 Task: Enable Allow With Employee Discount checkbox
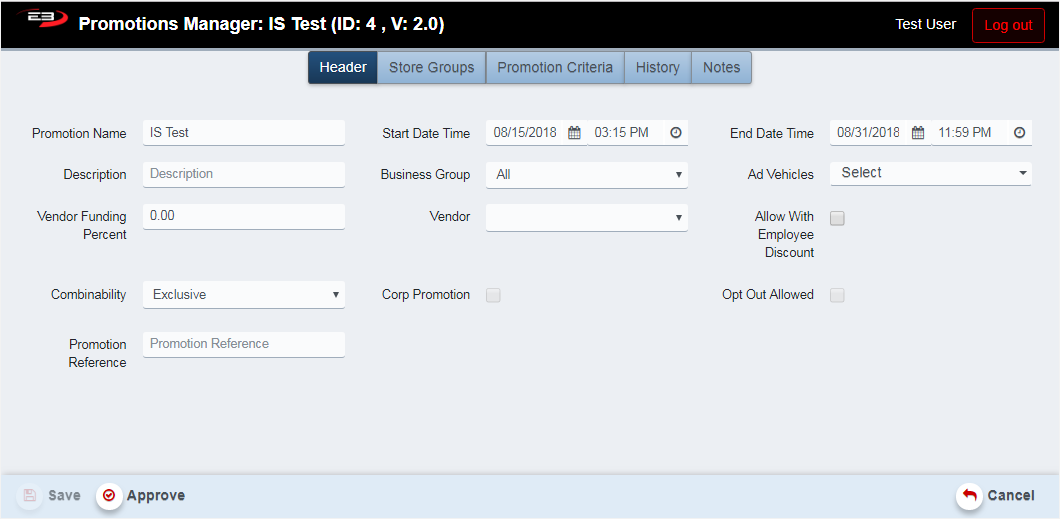pyautogui.click(x=837, y=219)
